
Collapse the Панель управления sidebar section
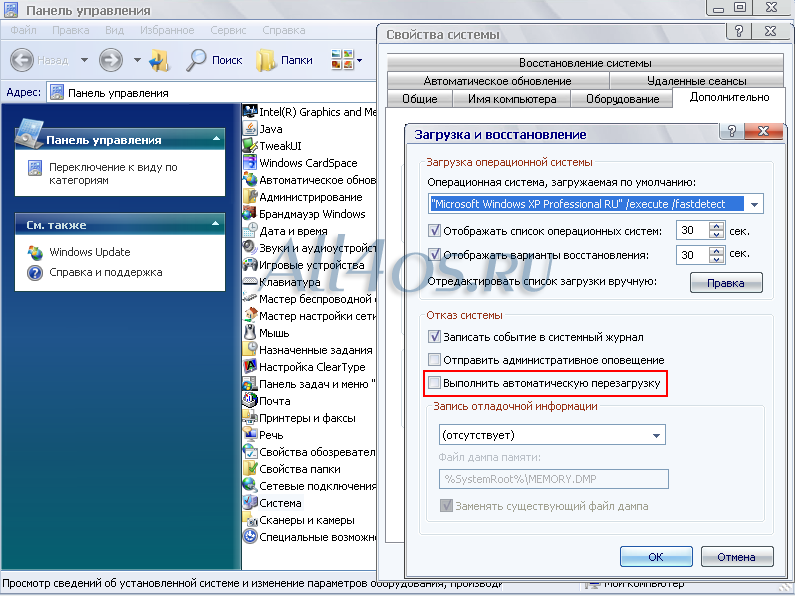tap(216, 138)
